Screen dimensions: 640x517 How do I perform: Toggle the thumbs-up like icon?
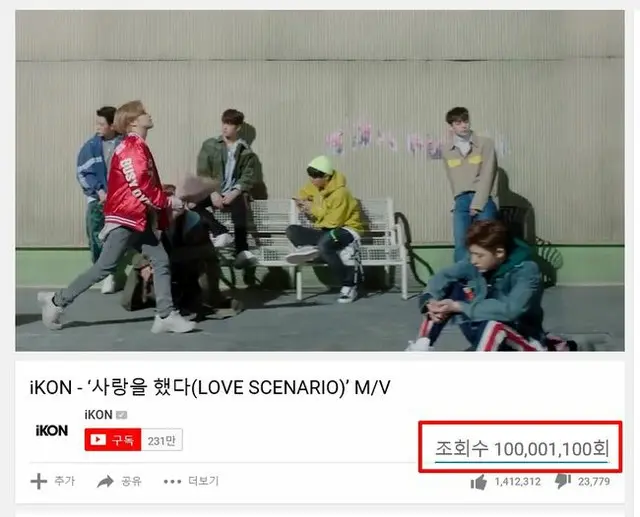tap(479, 482)
